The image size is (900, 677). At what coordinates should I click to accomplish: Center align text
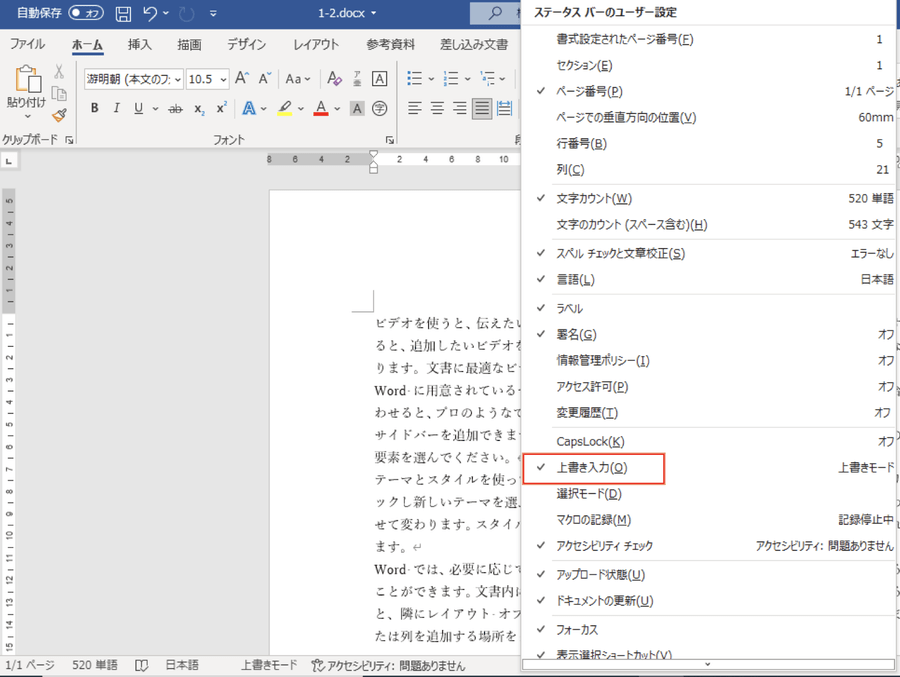click(x=437, y=108)
